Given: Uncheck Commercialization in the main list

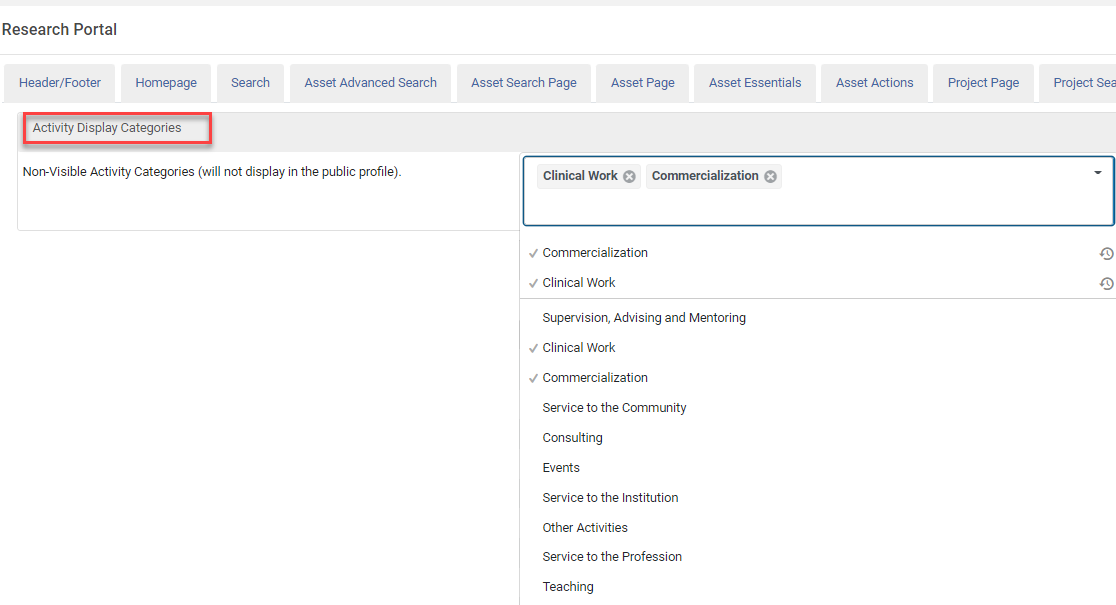Looking at the screenshot, I should coord(595,378).
